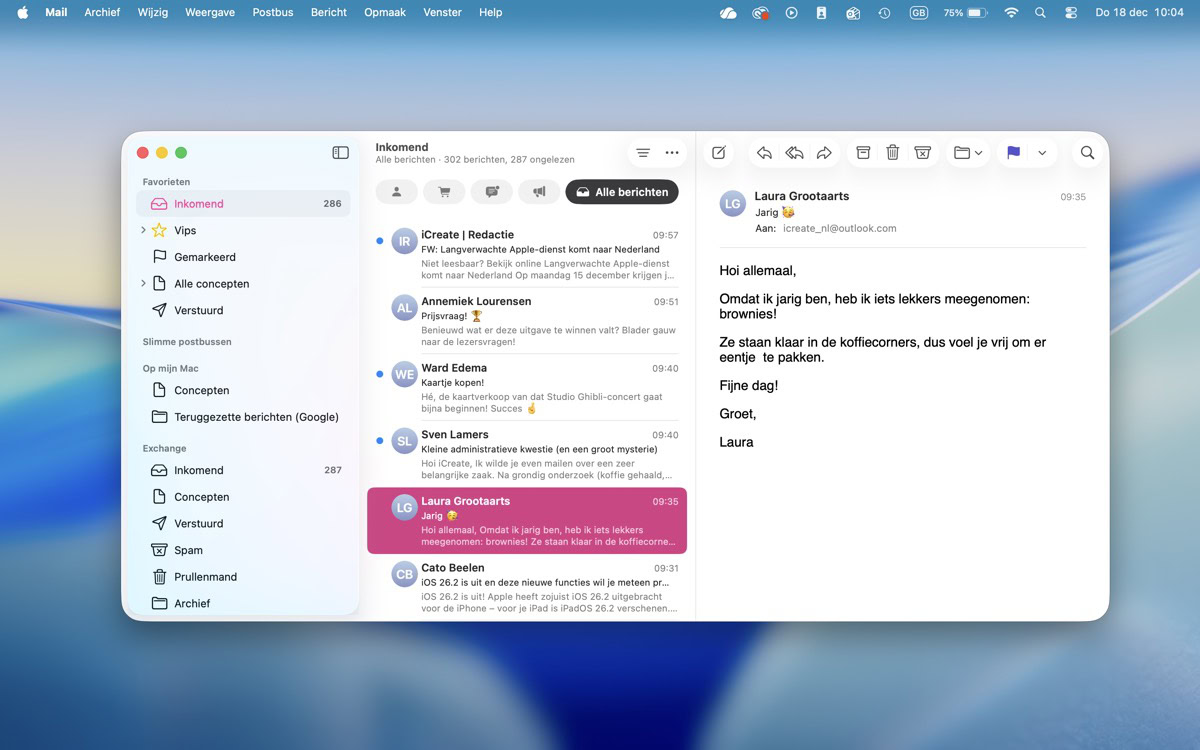Move message to junk with the spam icon
Image resolution: width=1200 pixels, height=750 pixels.
pos(923,153)
